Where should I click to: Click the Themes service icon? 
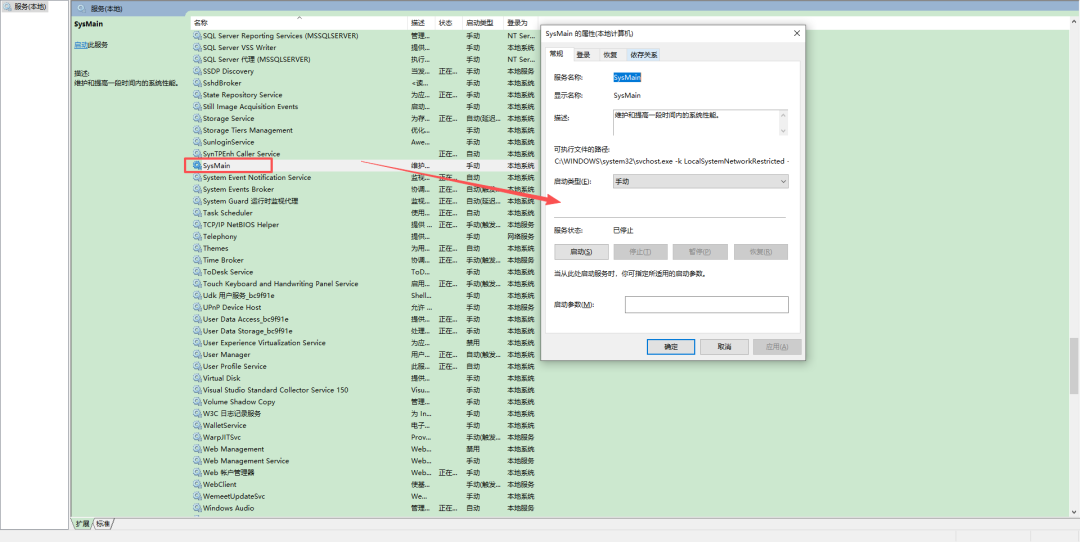point(197,248)
